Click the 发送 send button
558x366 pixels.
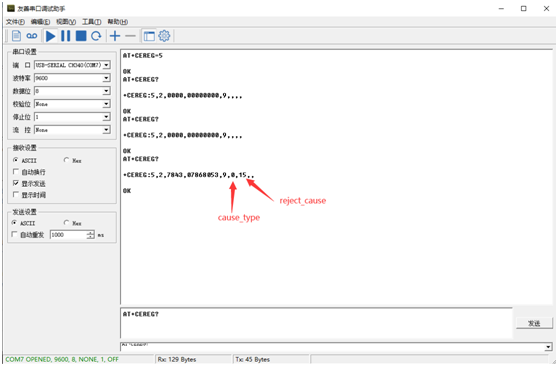[x=534, y=323]
